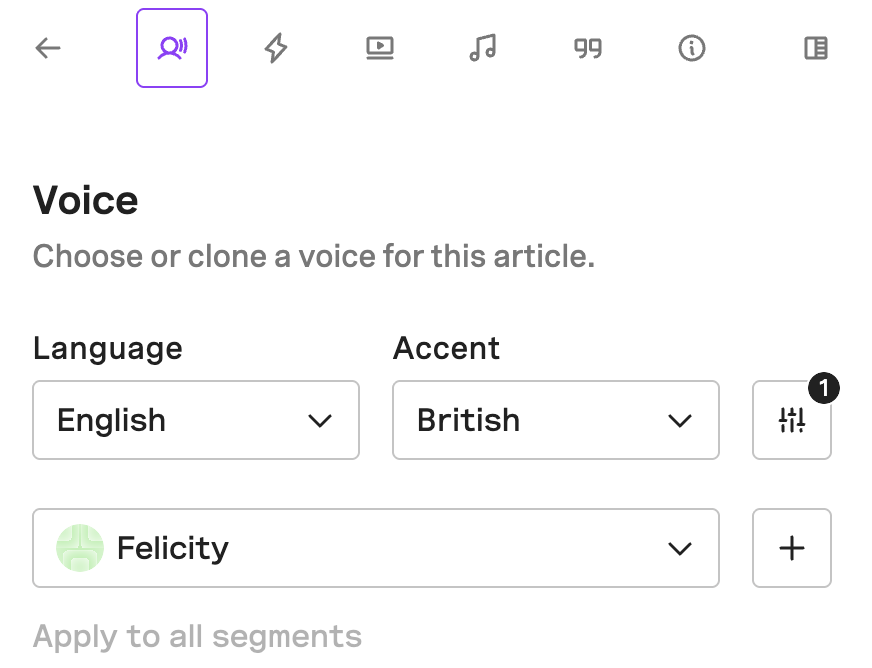Open the video player icon
The height and width of the screenshot is (668, 872).
point(380,47)
